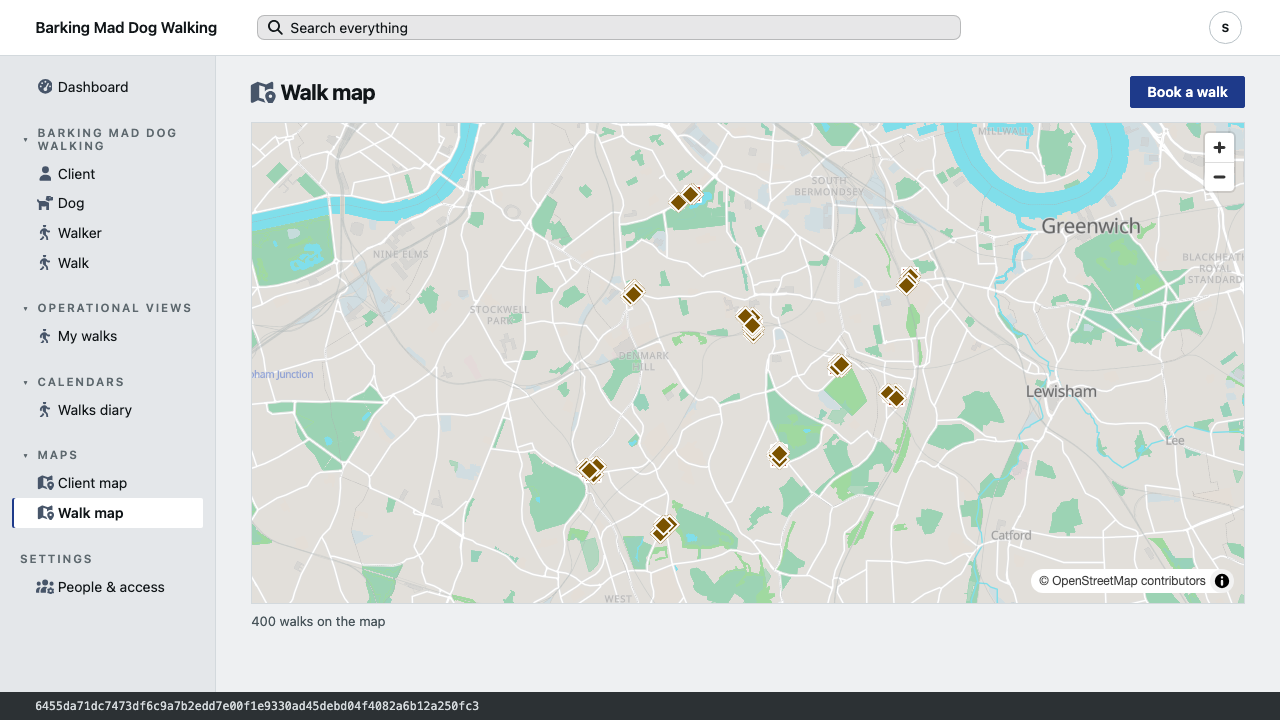The width and height of the screenshot is (1280, 720).
Task: Click the Walks diary icon
Action: point(45,410)
